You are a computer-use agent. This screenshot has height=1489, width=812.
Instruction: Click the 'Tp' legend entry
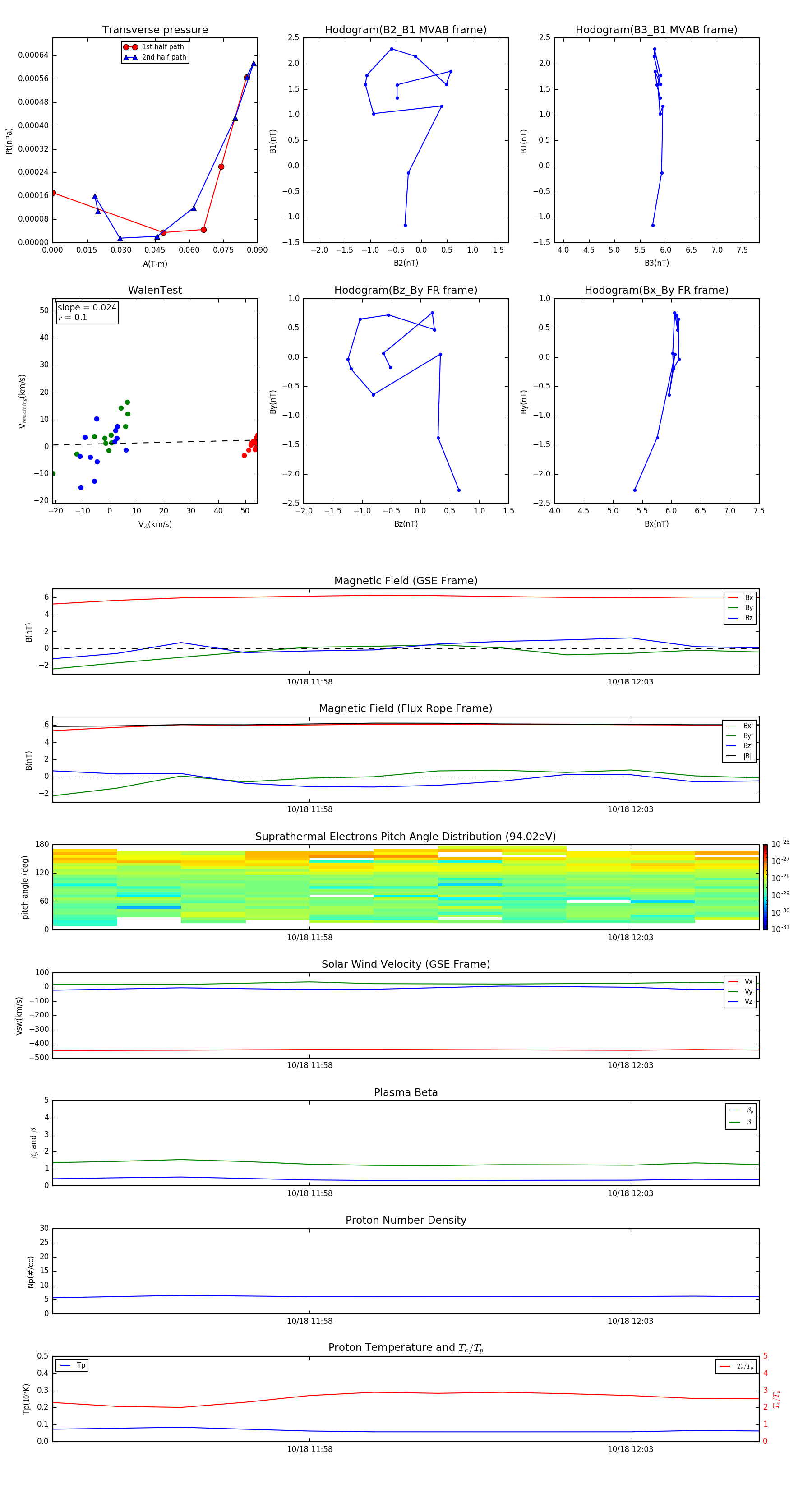coord(72,1365)
